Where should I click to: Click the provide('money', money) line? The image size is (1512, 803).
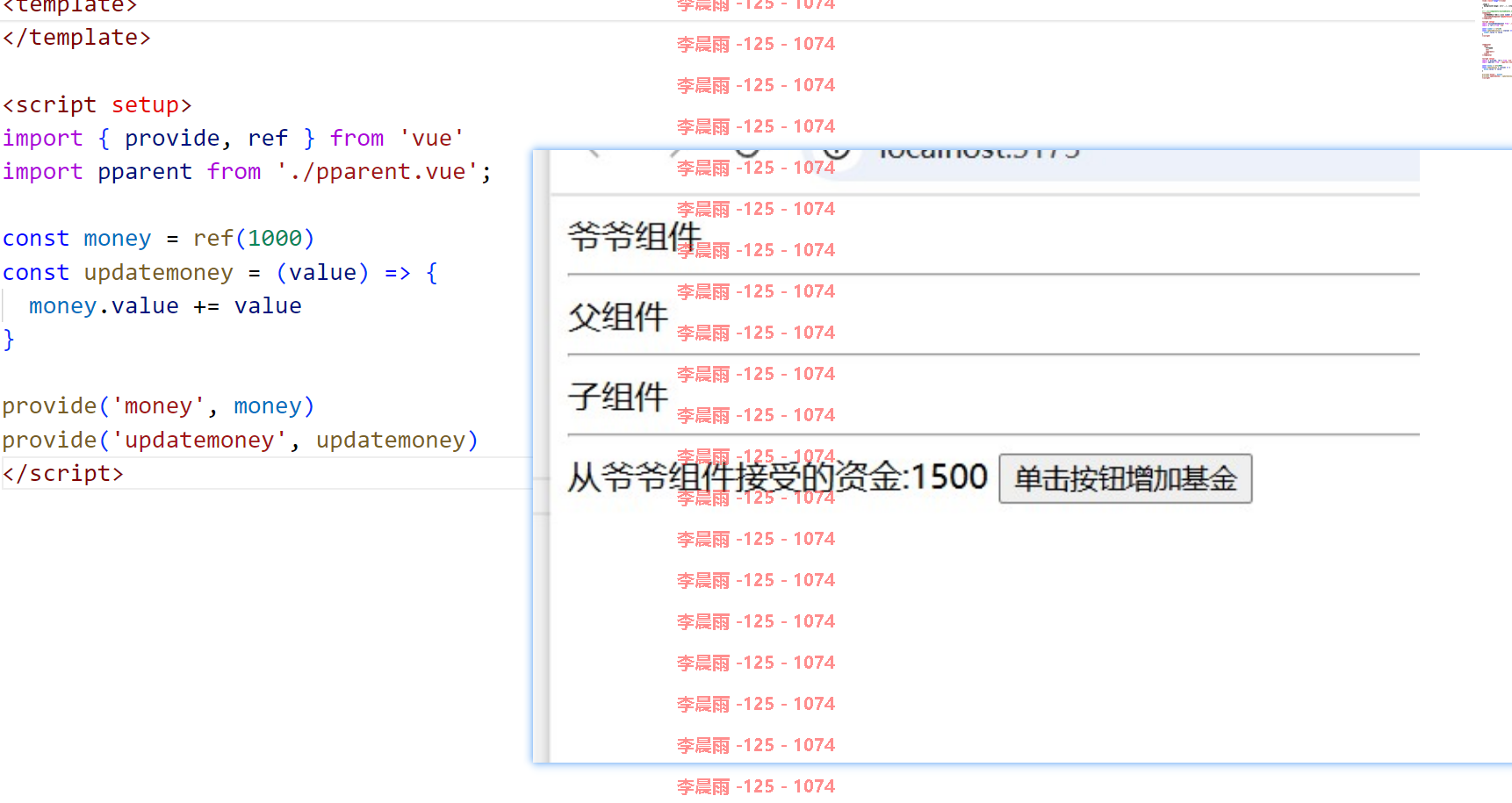(158, 405)
